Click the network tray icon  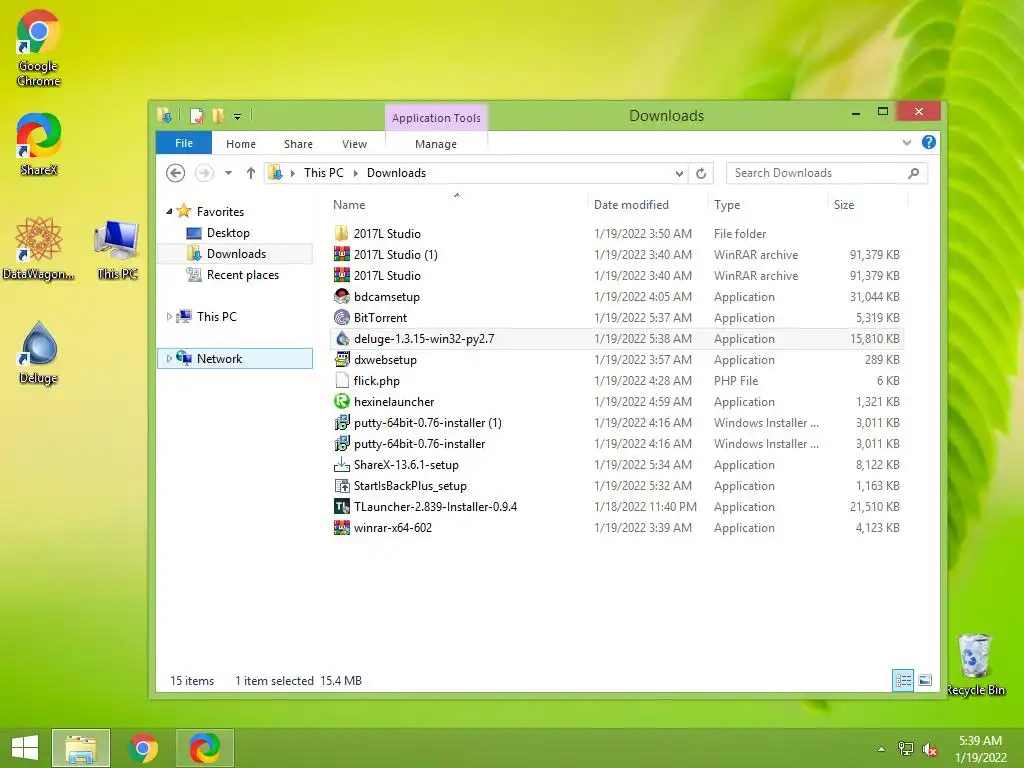pos(905,749)
